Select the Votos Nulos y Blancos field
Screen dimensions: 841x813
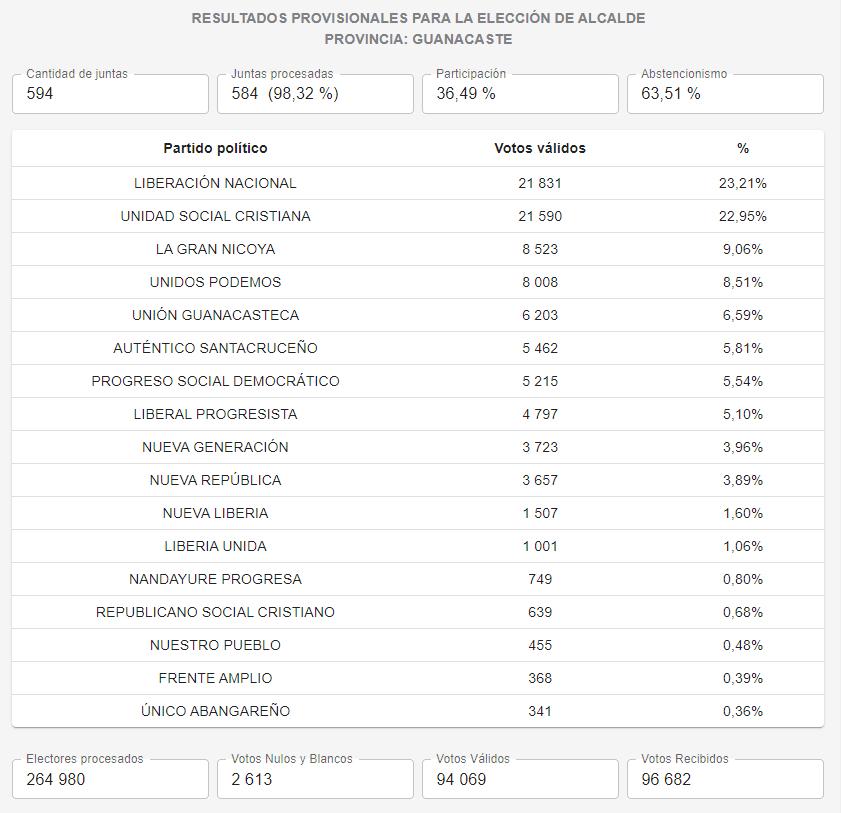point(315,779)
